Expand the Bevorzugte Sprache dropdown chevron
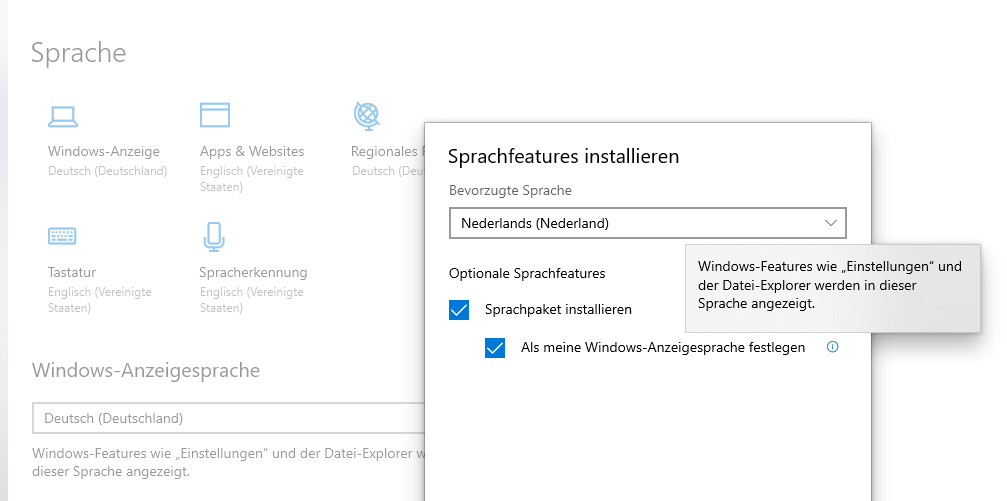The image size is (1007, 501). (x=831, y=223)
